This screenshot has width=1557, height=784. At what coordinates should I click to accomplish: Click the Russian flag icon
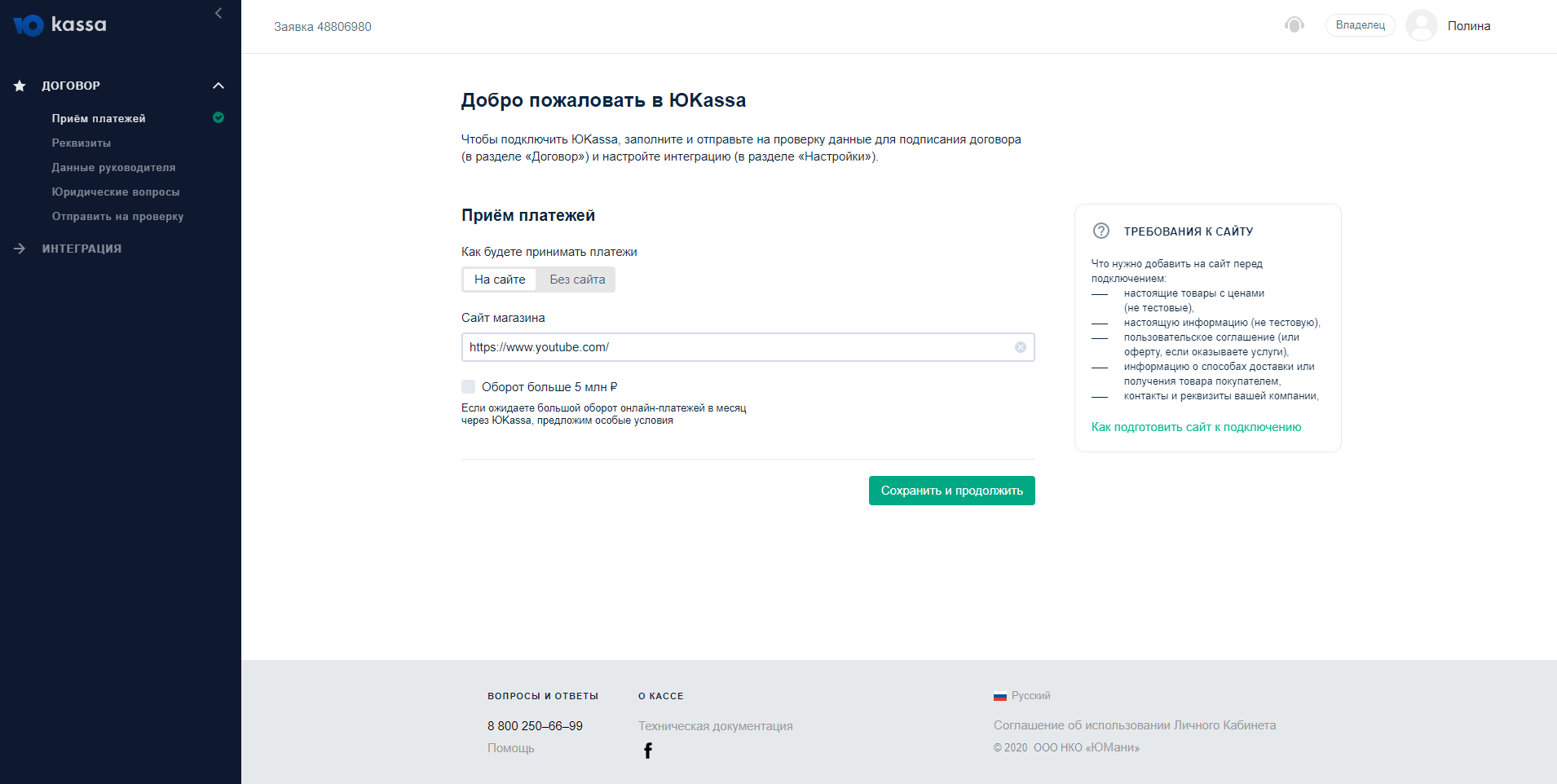[x=1000, y=696]
